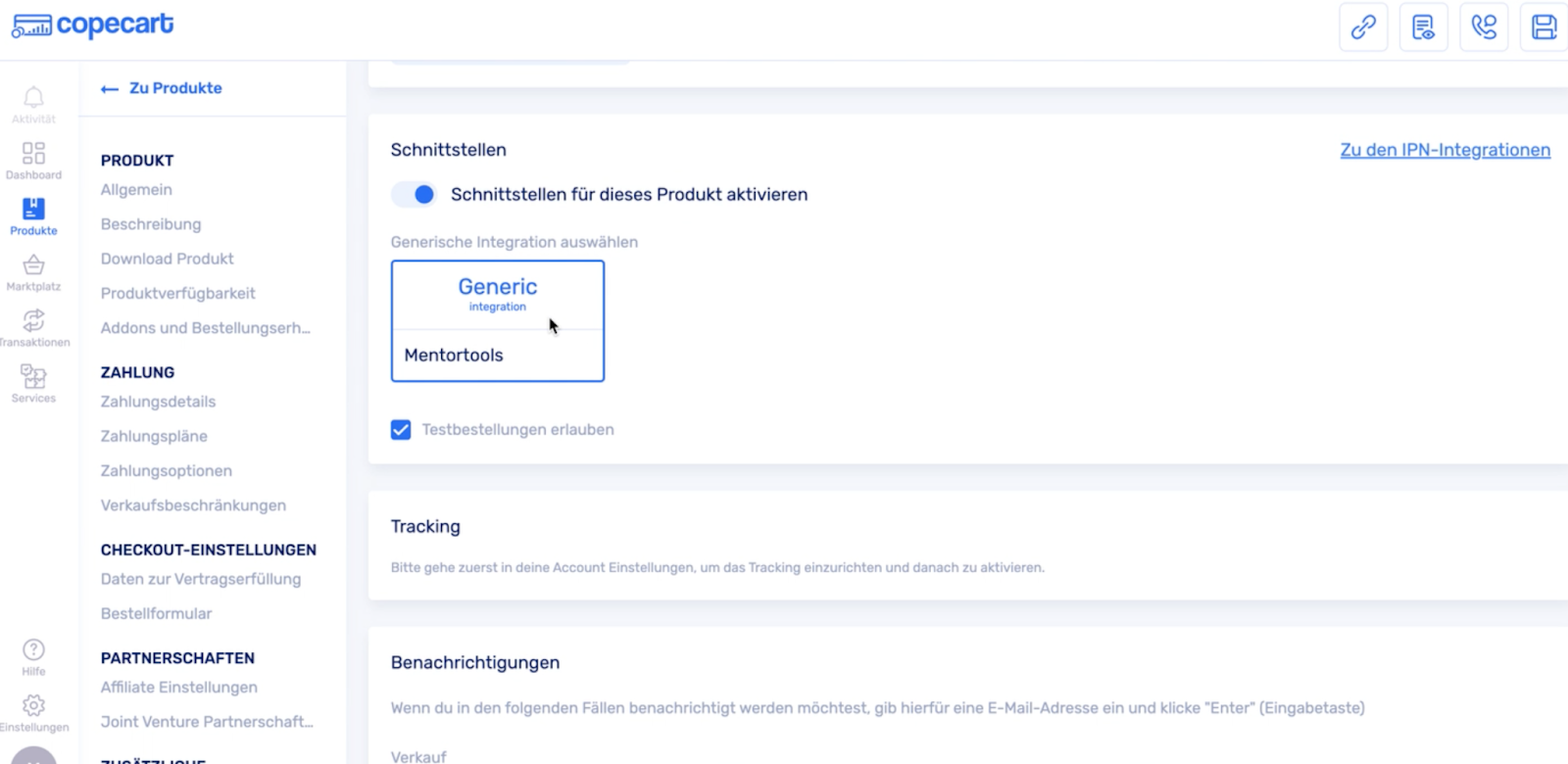The image size is (1568, 764).
Task: Go back via Zu Produkte link
Action: pyautogui.click(x=163, y=88)
